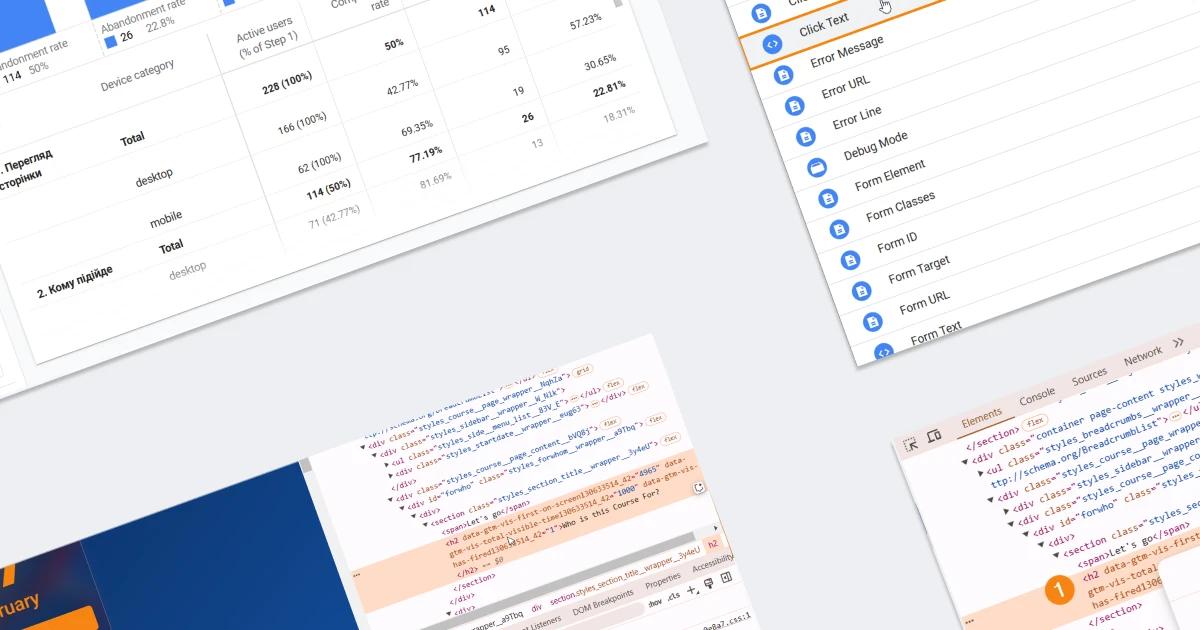Switch to the Console tab

point(1037,397)
